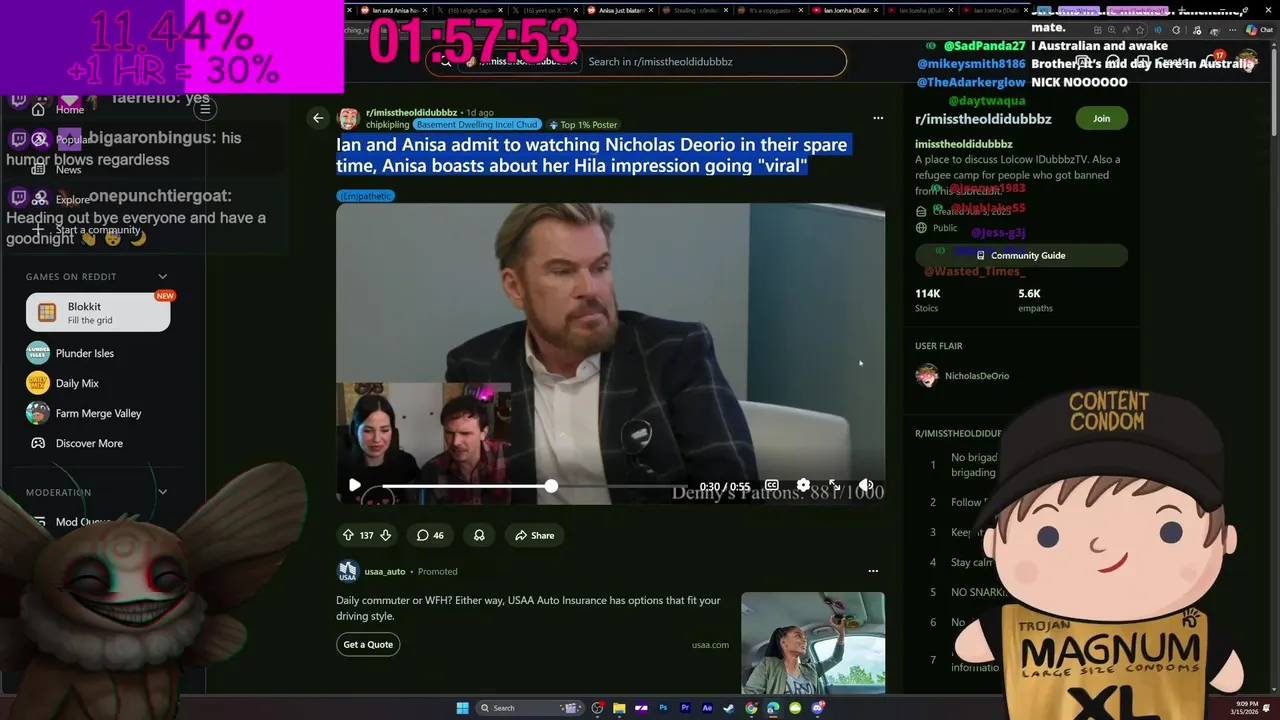Downvote the Ian and Anisa post
This screenshot has height=720, width=1280.
click(x=385, y=535)
